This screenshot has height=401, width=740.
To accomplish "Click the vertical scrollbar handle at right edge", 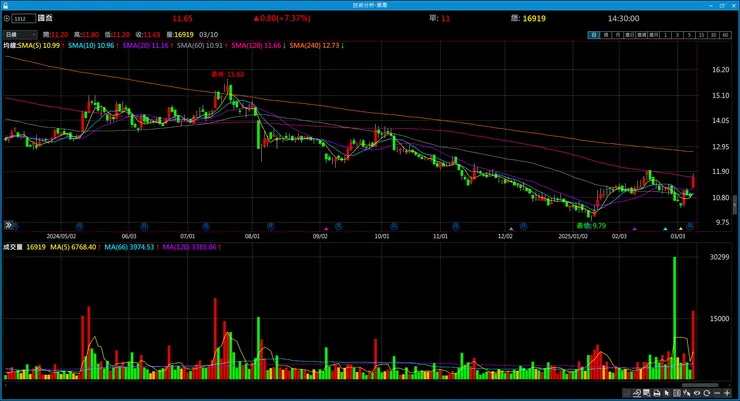I will click(735, 204).
